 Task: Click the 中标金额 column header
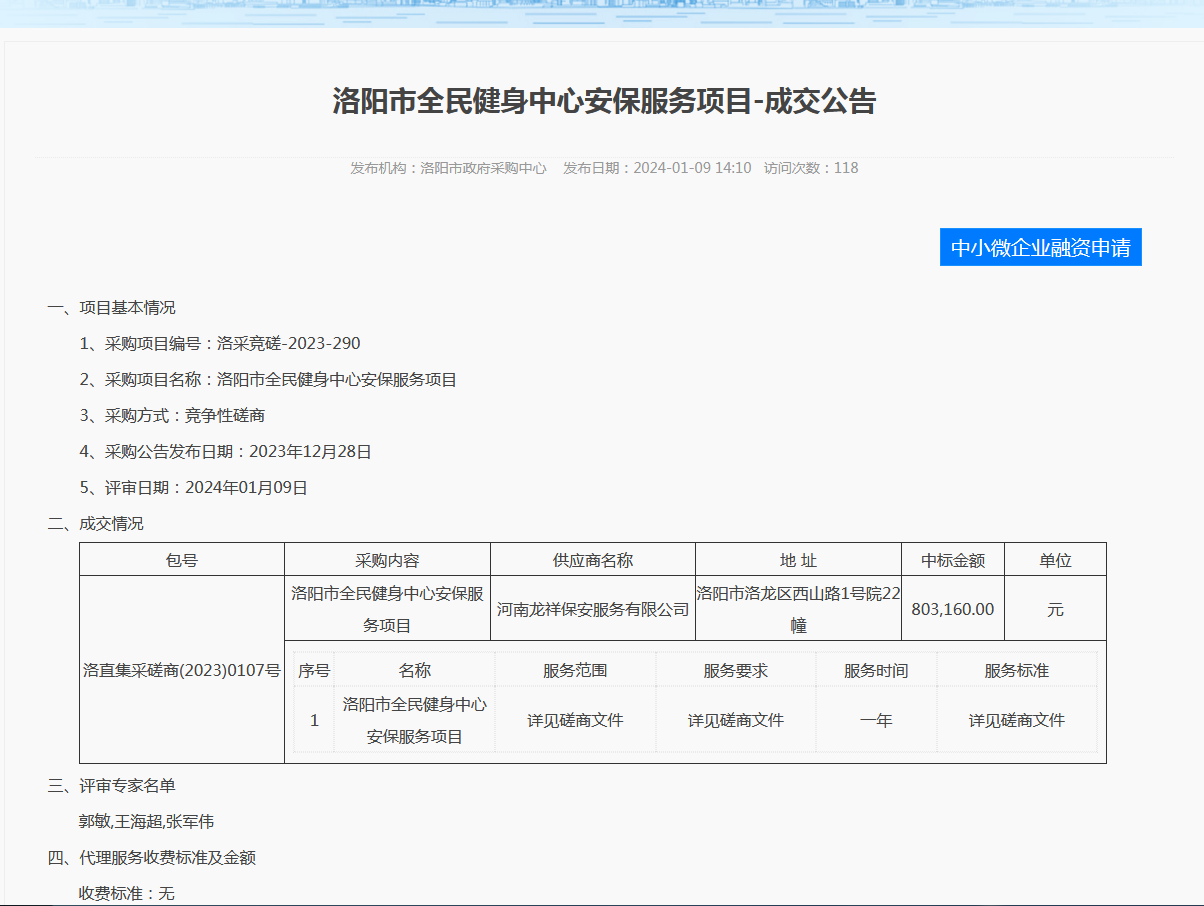(952, 560)
